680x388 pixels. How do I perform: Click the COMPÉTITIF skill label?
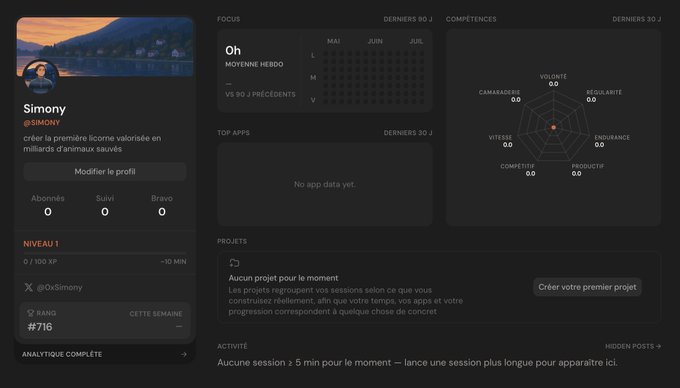(x=517, y=166)
